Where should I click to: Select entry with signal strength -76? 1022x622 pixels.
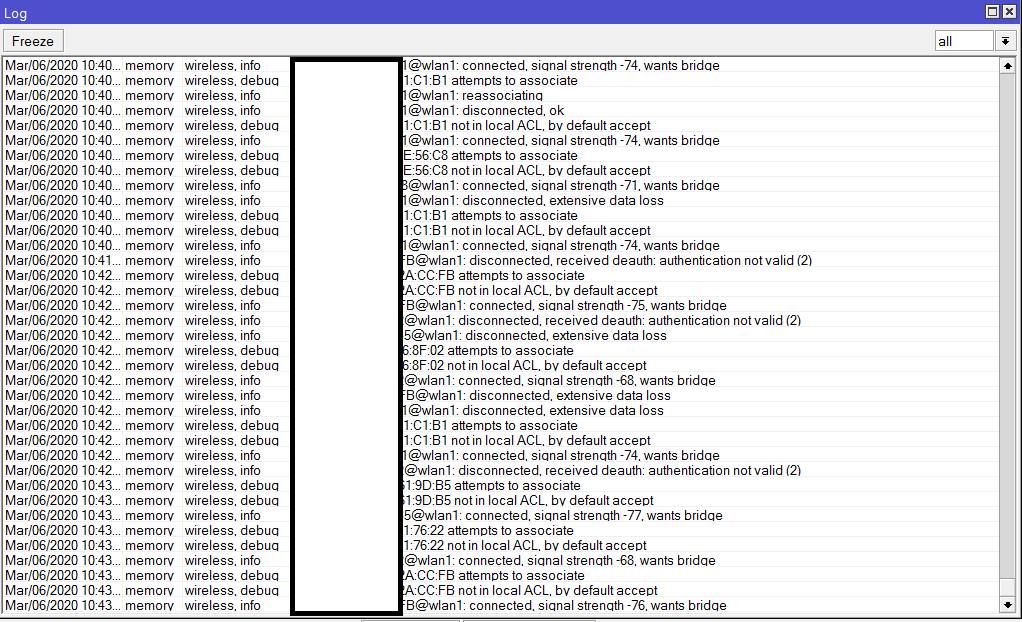coord(501,606)
